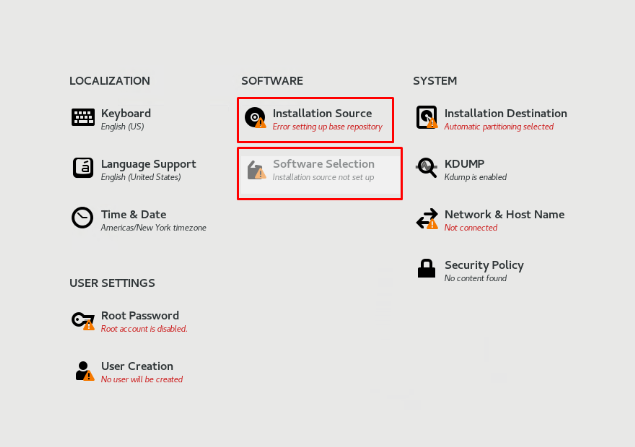Open Installation Destination title
Image resolution: width=635 pixels, height=447 pixels.
click(506, 113)
